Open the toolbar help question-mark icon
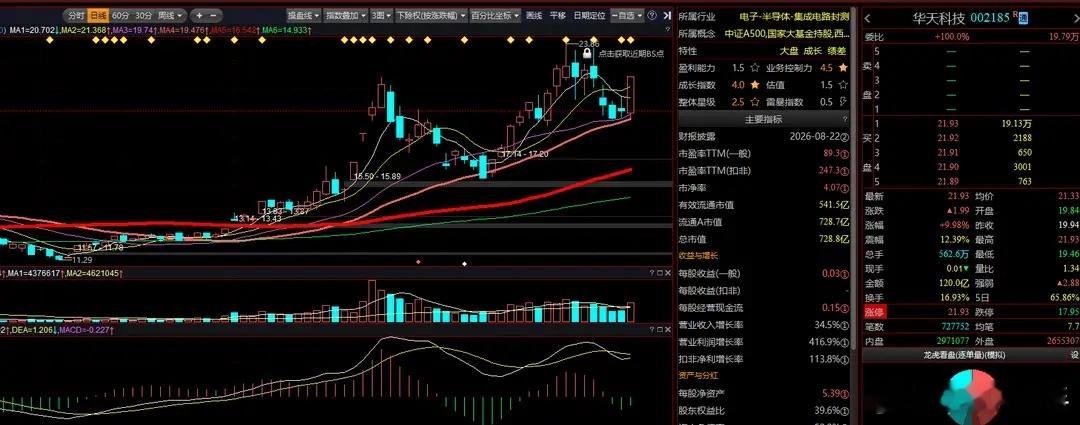1080x425 pixels. [x=652, y=15]
